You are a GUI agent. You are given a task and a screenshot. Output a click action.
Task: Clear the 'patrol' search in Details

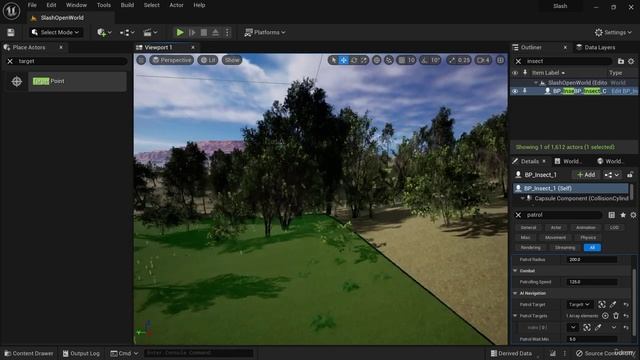click(518, 215)
